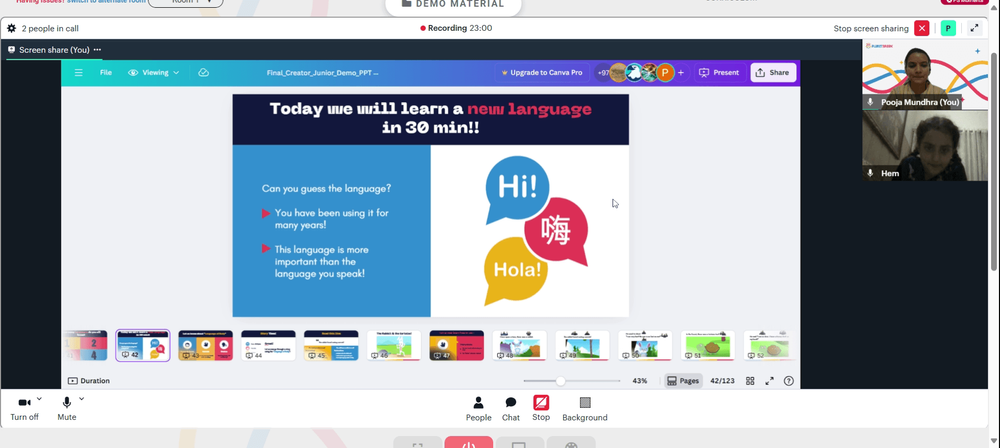Open the grid view icon
This screenshot has width=1000, height=448.
click(x=750, y=381)
